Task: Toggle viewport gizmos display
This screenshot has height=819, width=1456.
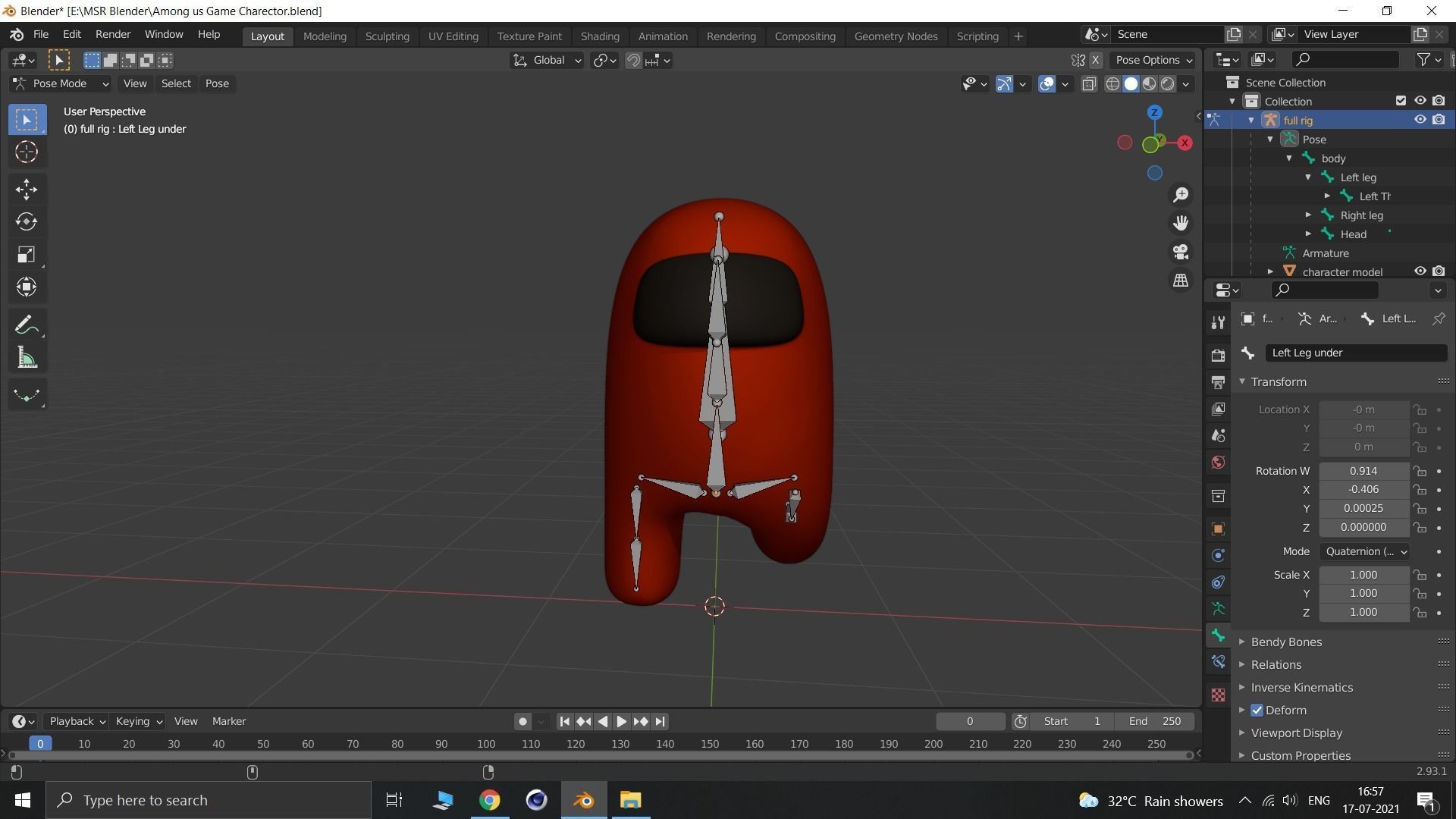Action: (x=1004, y=83)
